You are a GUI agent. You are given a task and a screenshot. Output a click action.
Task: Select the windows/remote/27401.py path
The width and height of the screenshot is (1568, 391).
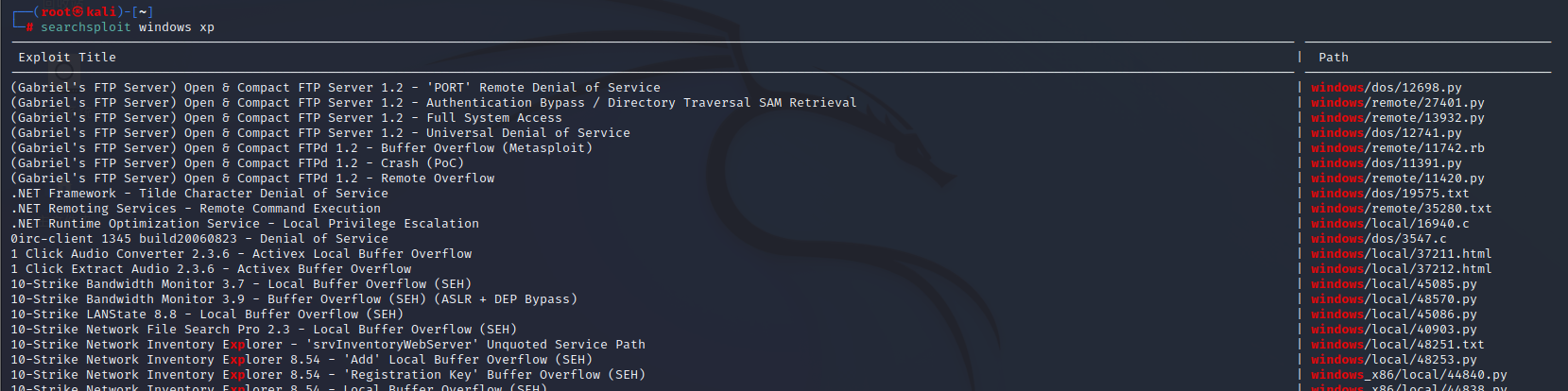click(x=1398, y=103)
